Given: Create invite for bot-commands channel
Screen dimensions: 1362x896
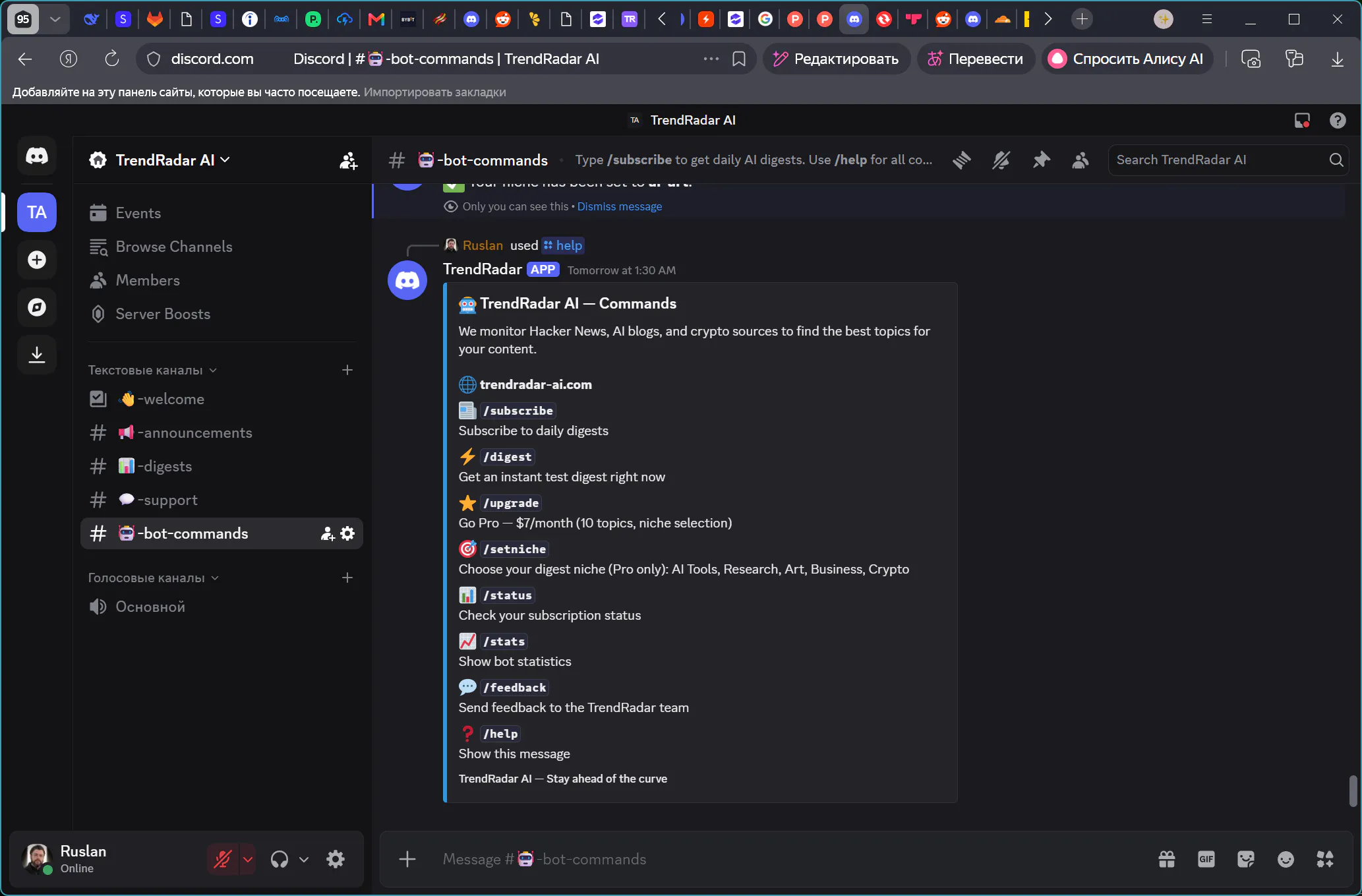Looking at the screenshot, I should 328,533.
